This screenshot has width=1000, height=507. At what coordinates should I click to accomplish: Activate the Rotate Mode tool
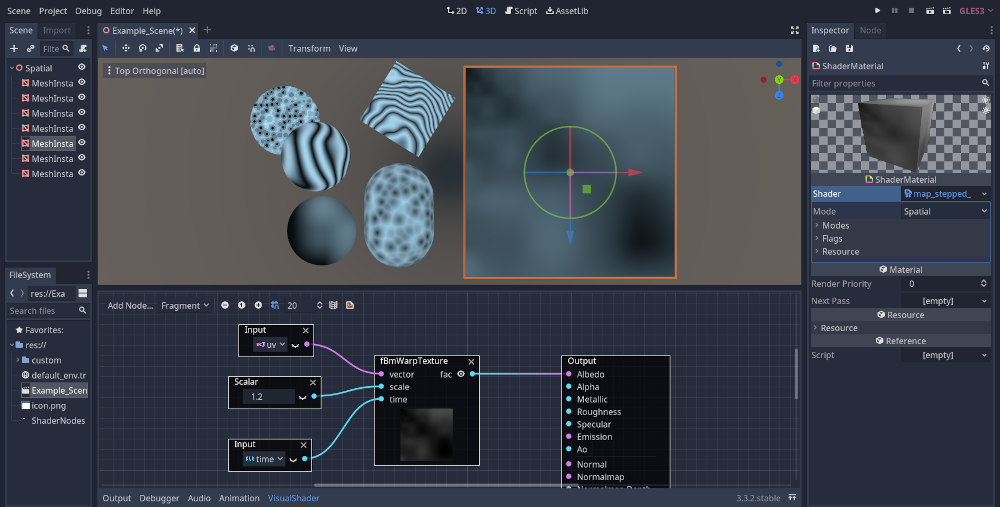click(x=143, y=48)
